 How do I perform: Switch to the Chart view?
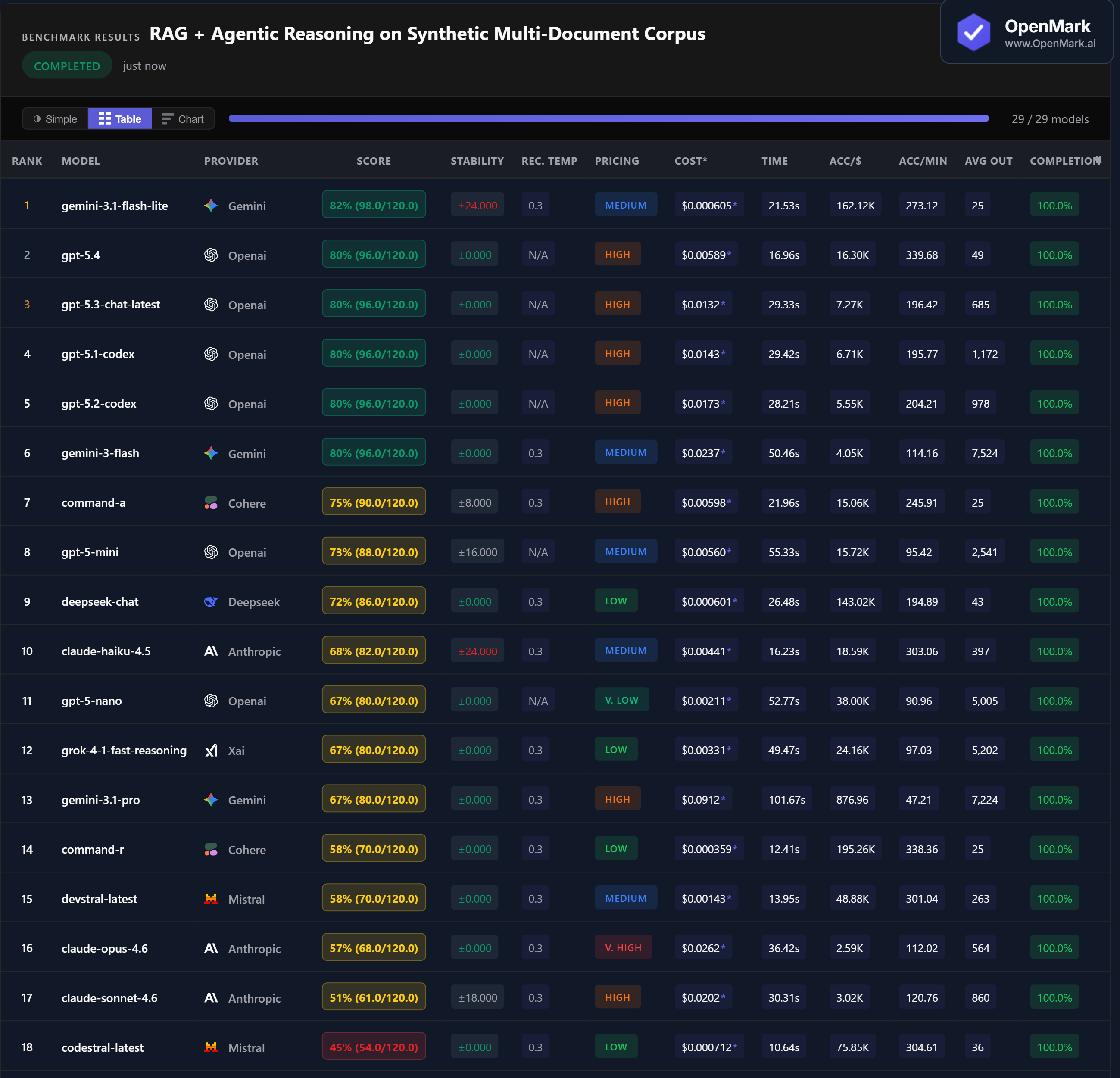(183, 119)
